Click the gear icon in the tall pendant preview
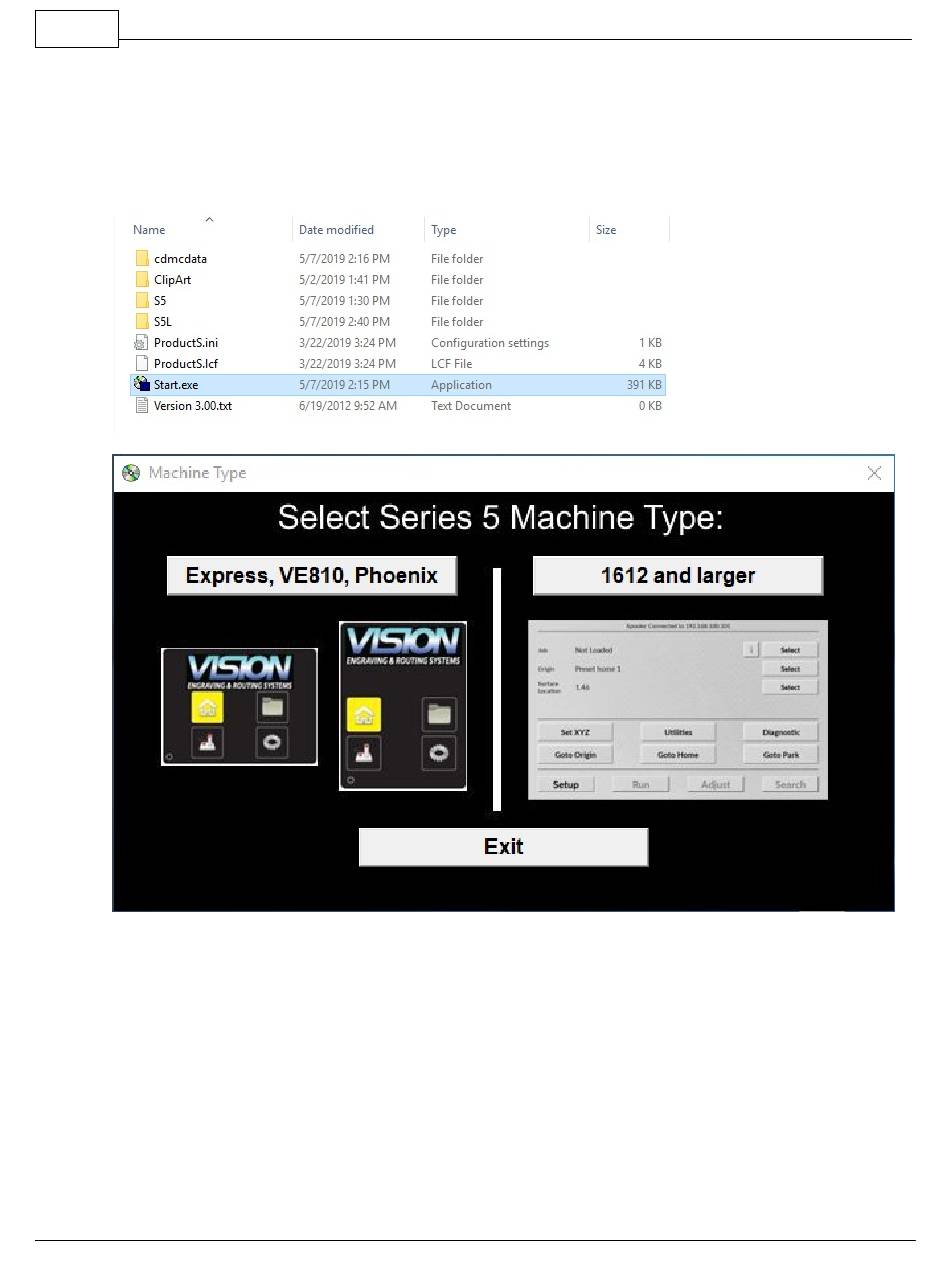 pos(439,754)
